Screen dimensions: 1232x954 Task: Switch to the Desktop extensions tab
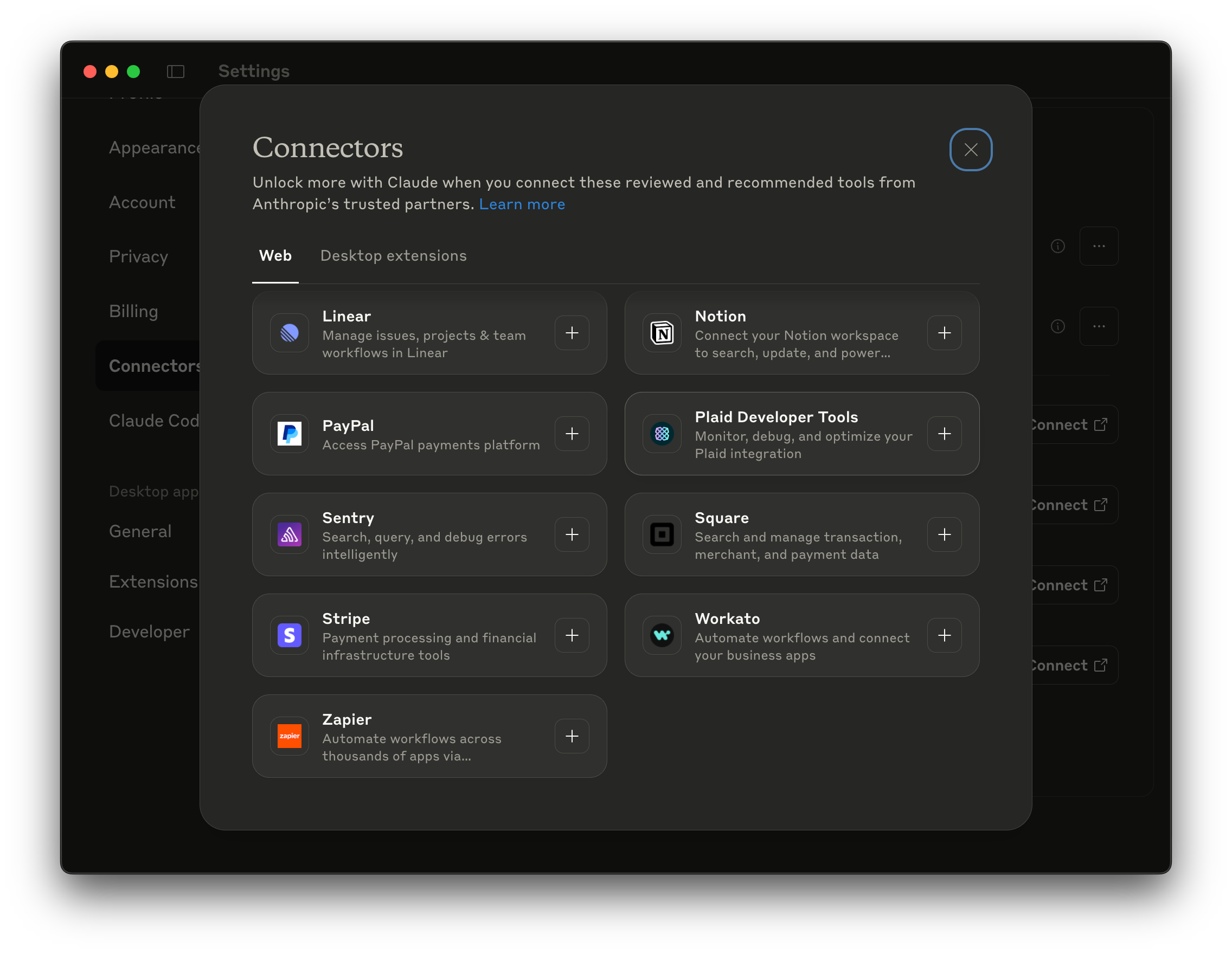point(393,256)
